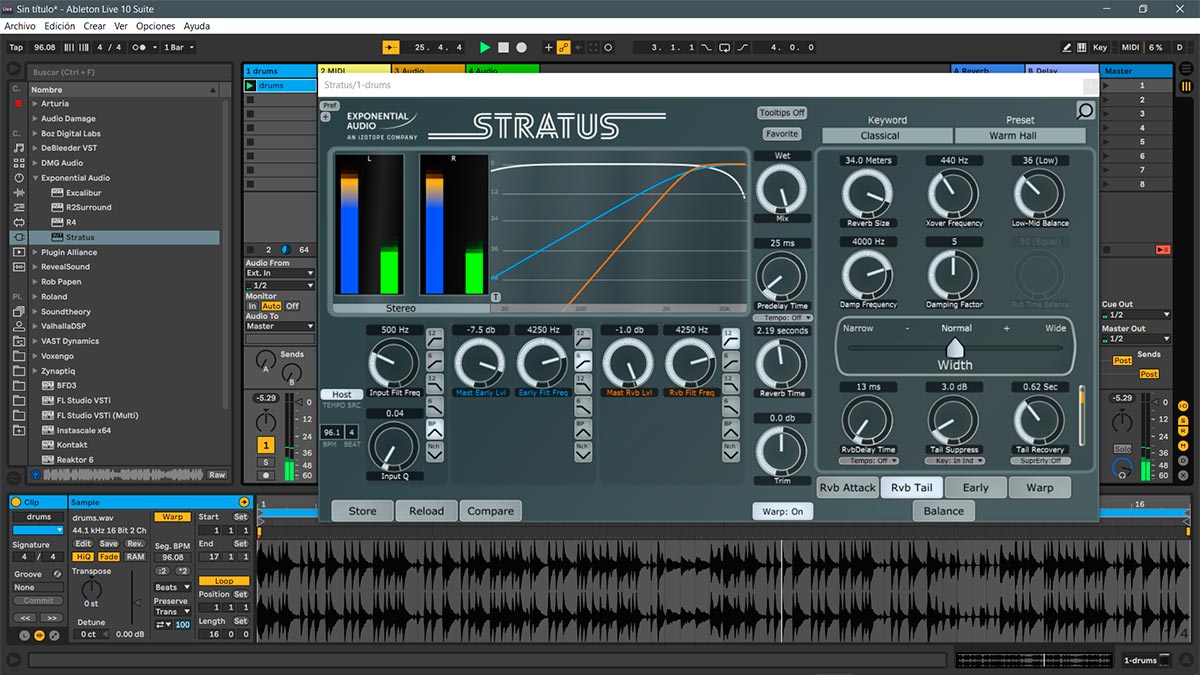
Task: Open the Crear menu
Action: [x=95, y=26]
